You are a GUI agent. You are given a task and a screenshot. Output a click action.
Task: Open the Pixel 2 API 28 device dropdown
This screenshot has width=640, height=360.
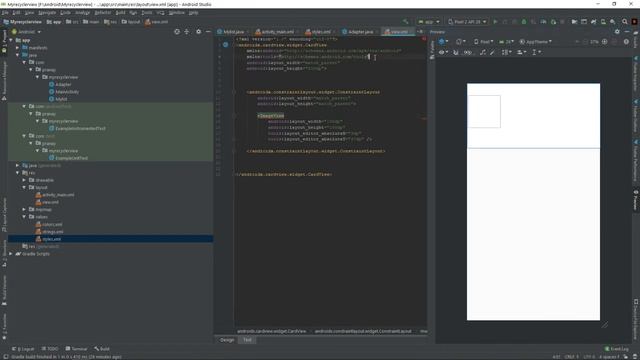point(467,22)
